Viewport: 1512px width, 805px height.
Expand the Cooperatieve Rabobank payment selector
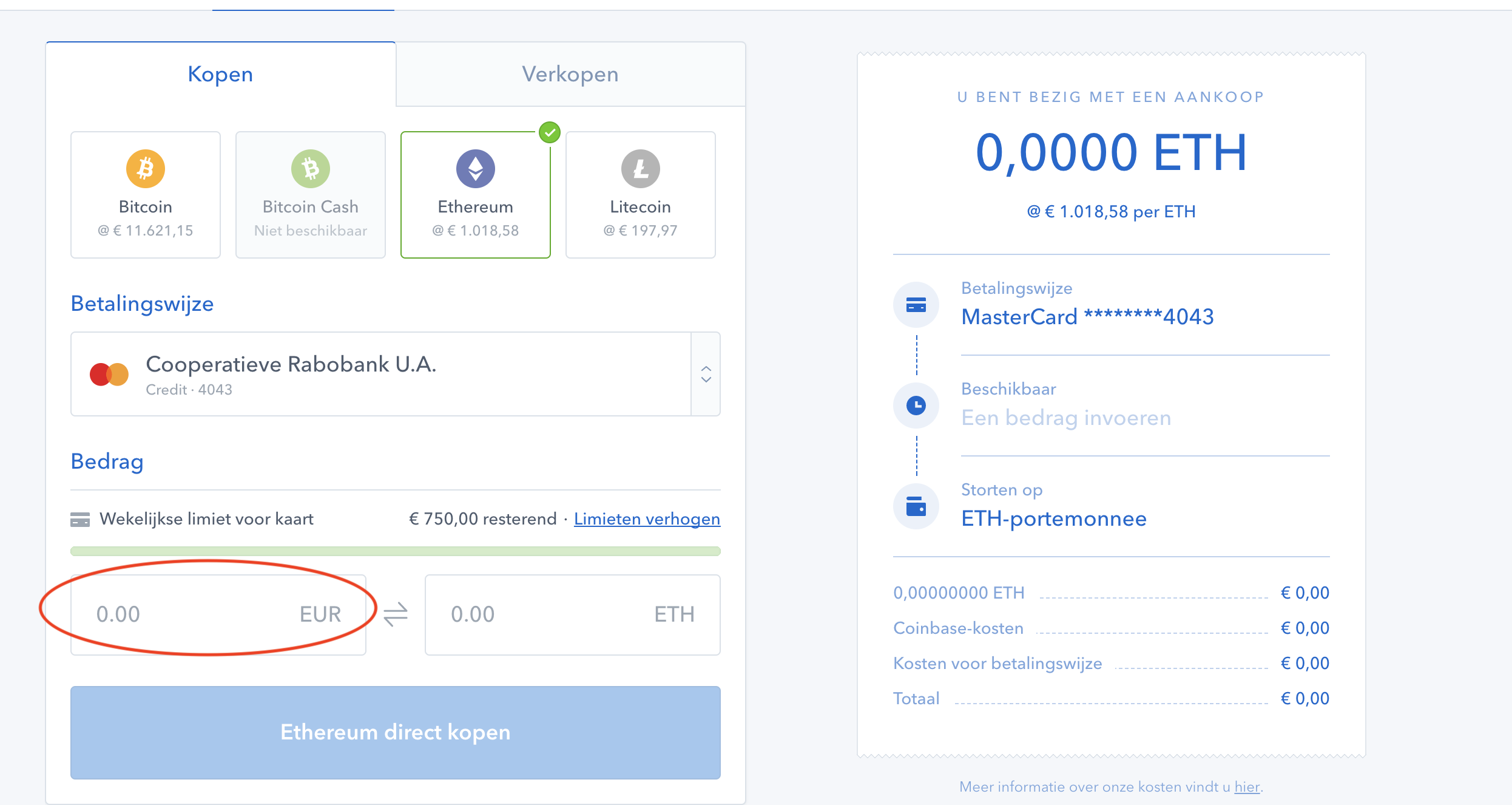click(x=381, y=374)
